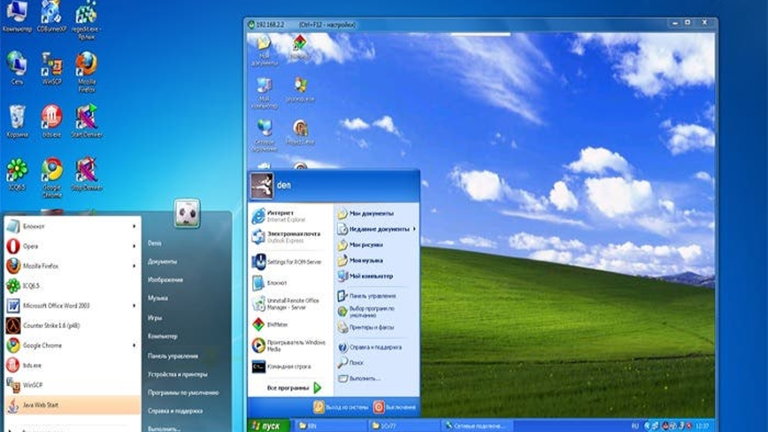Launch ICQ6.5 from the start menu list

point(72,286)
